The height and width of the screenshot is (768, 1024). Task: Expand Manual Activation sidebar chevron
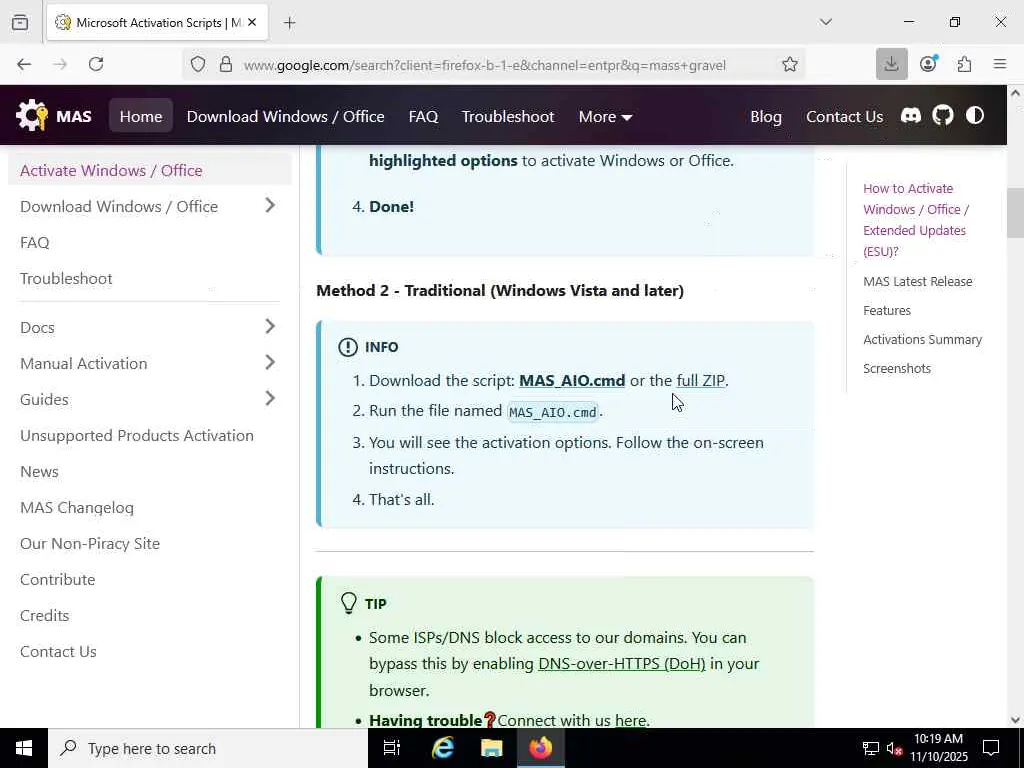click(x=270, y=362)
